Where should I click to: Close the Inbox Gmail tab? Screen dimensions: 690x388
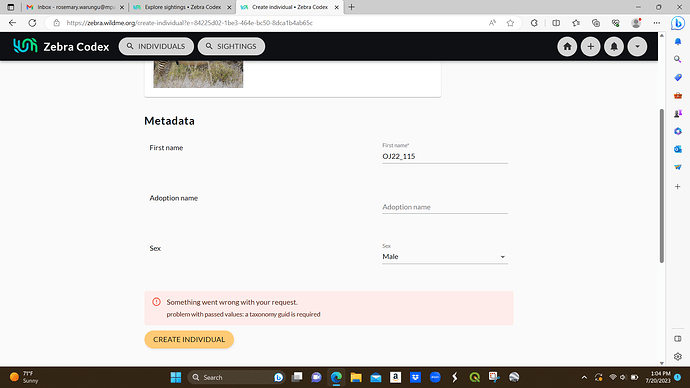pos(122,7)
